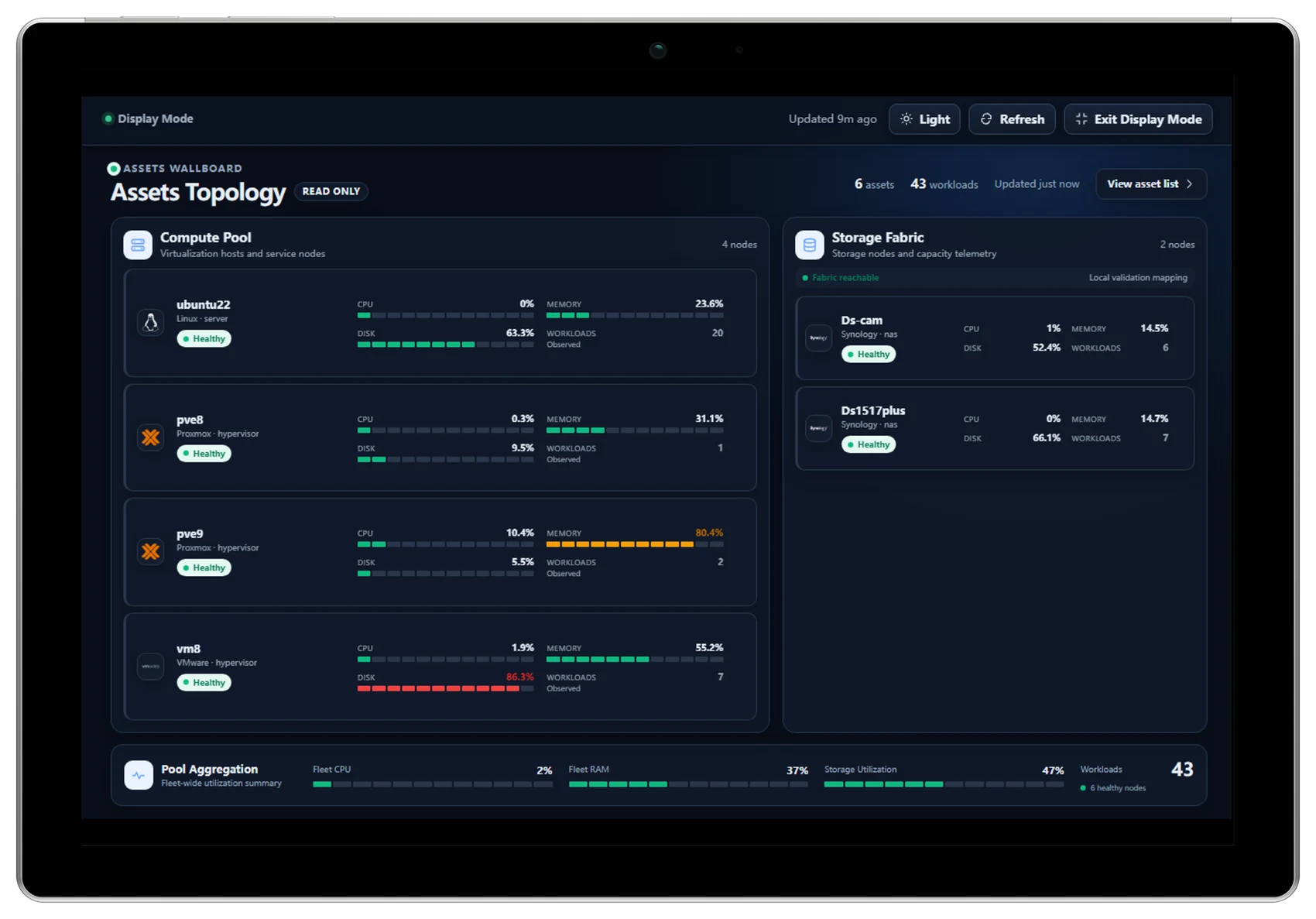1316x919 pixels.
Task: Click the Fabric reachable status text
Action: click(845, 277)
